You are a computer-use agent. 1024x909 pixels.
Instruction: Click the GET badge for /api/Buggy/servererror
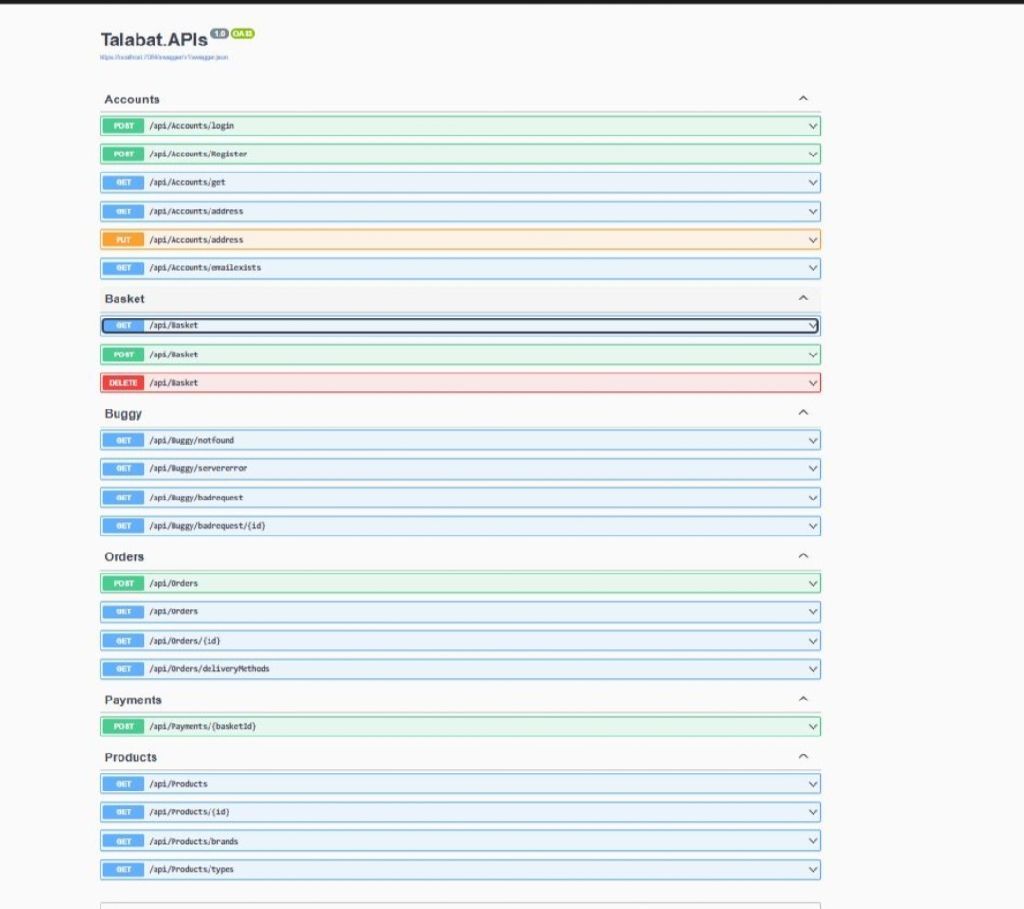pos(124,469)
